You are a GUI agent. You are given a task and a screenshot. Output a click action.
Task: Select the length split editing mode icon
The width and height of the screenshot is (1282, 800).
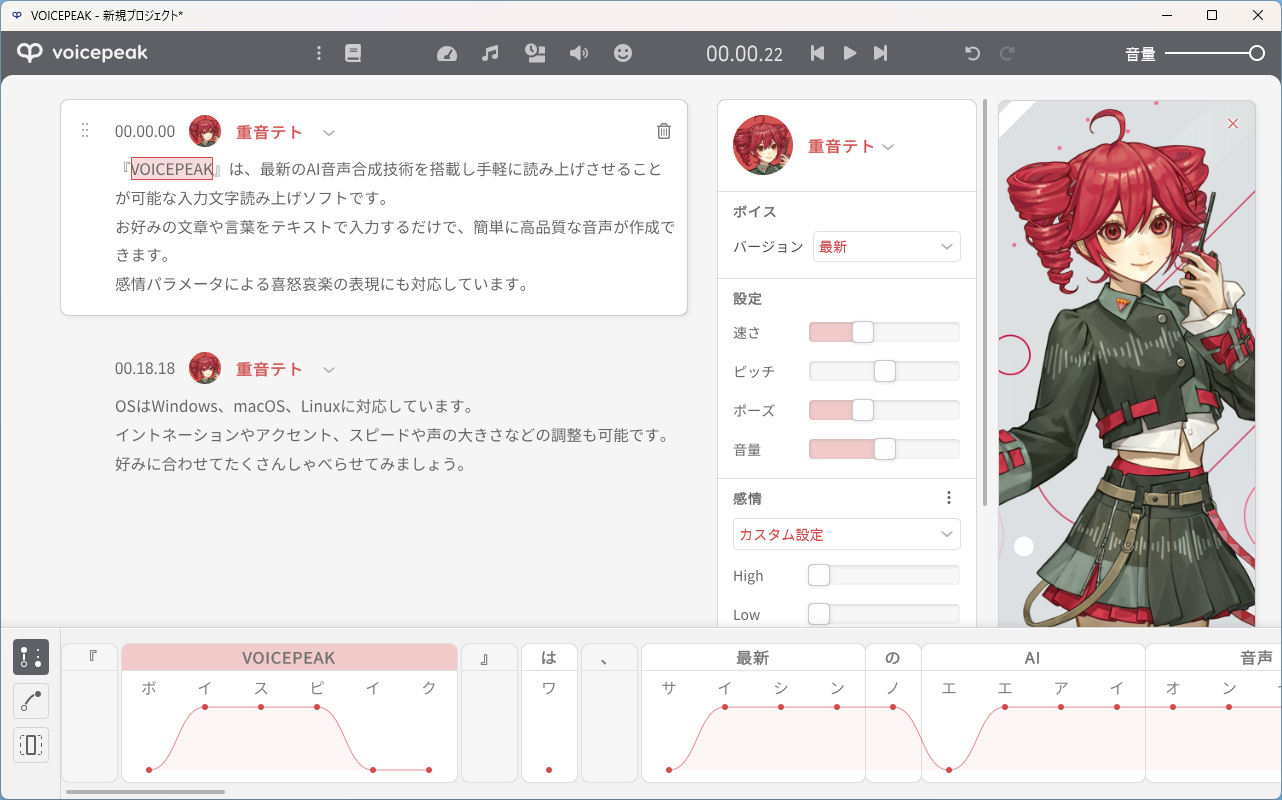click(31, 745)
